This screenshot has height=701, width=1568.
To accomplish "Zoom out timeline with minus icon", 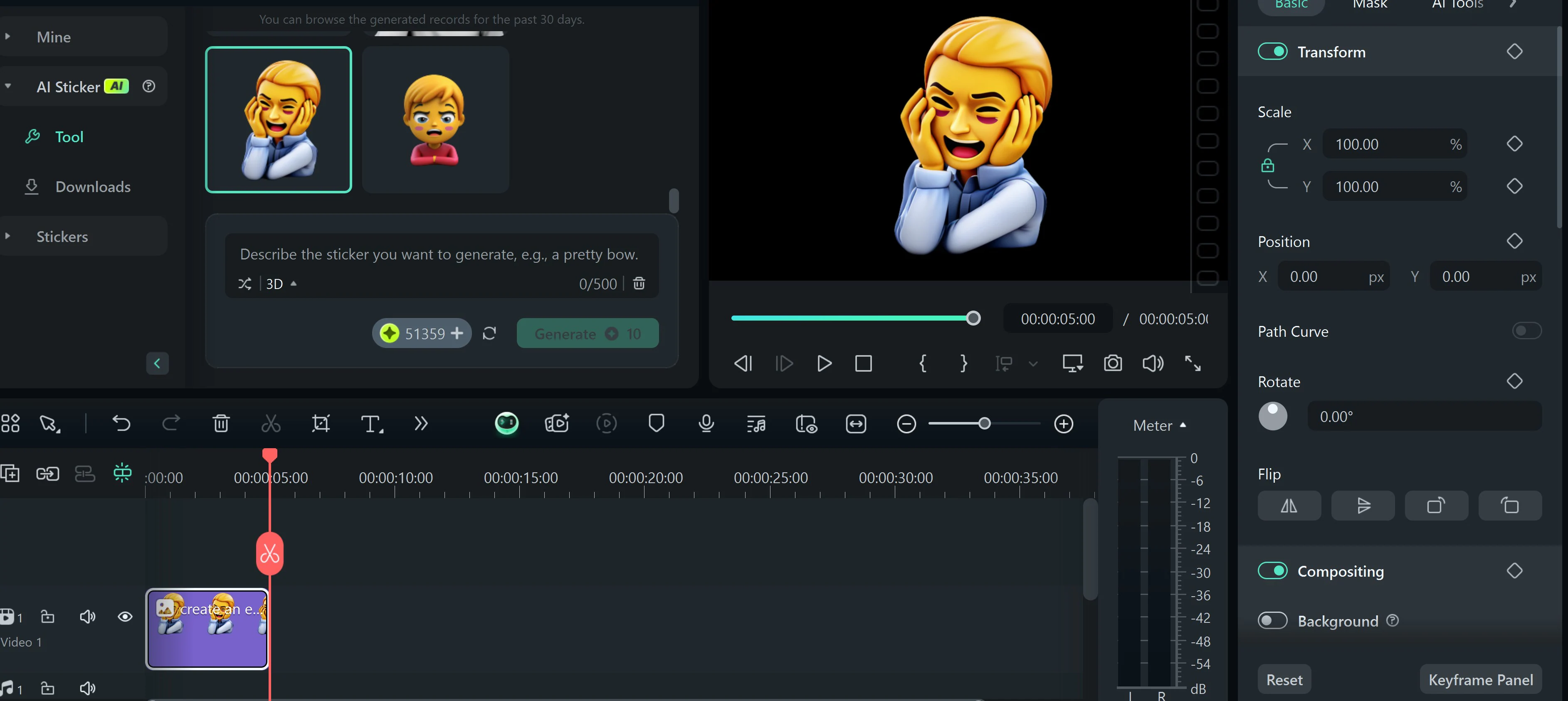I will (906, 424).
